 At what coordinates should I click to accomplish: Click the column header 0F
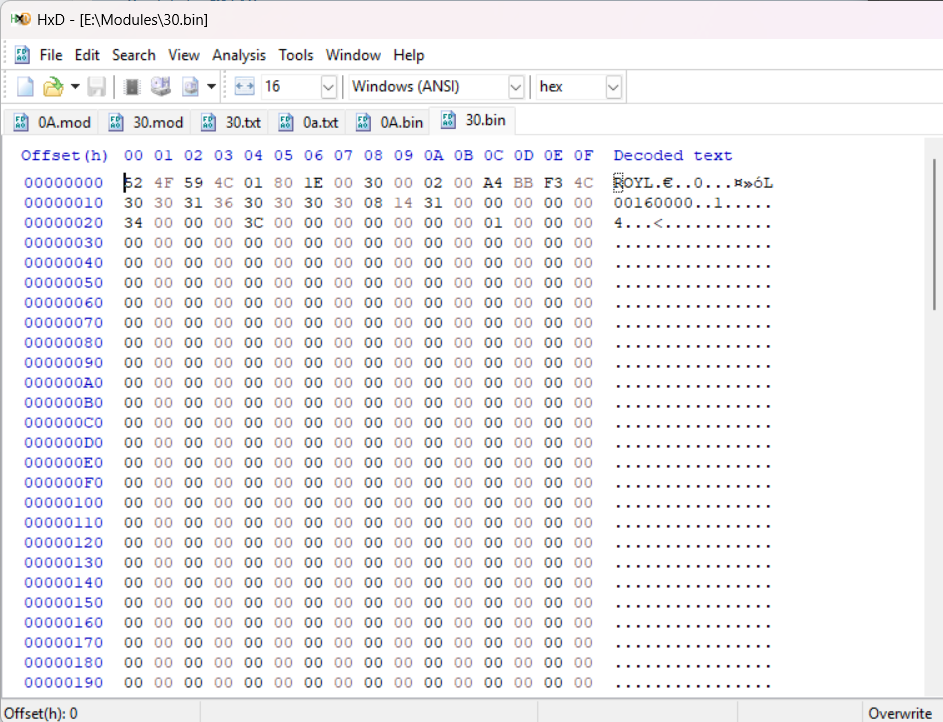583,156
